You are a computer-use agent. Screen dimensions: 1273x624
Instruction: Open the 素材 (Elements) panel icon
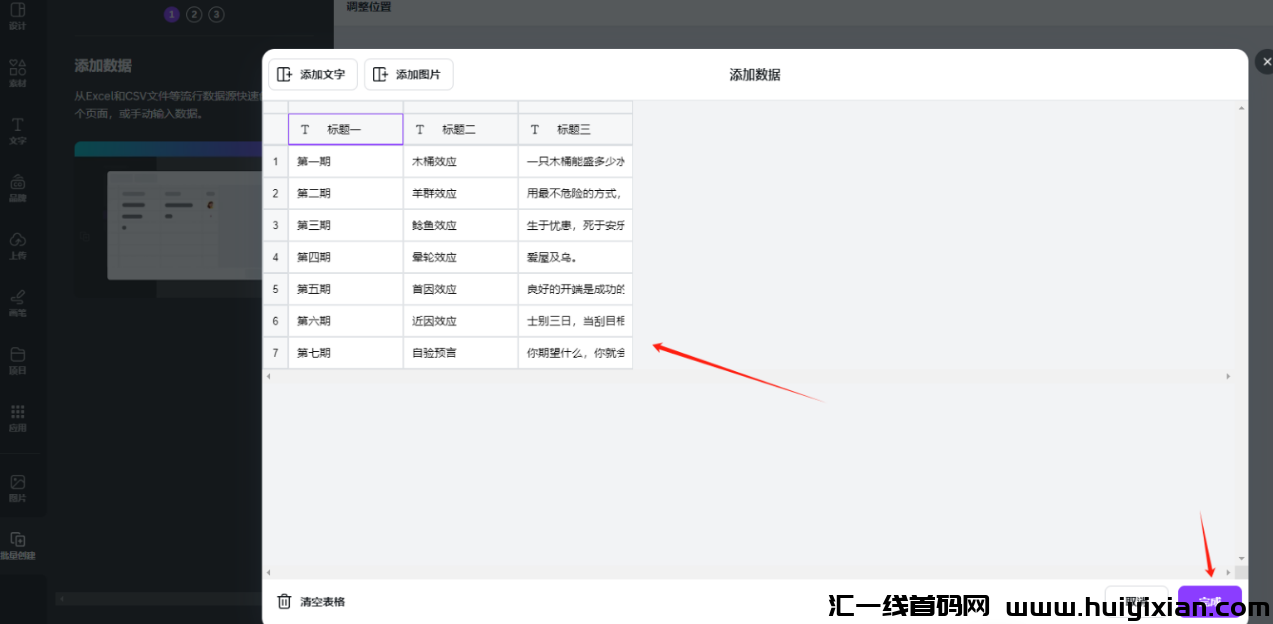point(17,72)
